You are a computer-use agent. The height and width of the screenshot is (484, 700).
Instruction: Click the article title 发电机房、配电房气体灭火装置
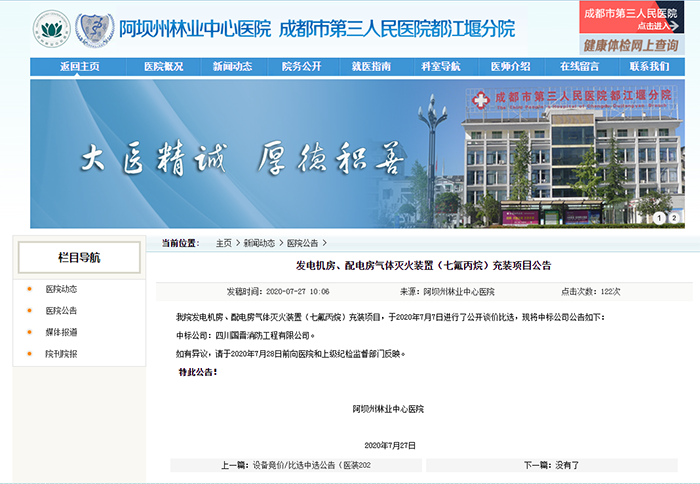(423, 266)
